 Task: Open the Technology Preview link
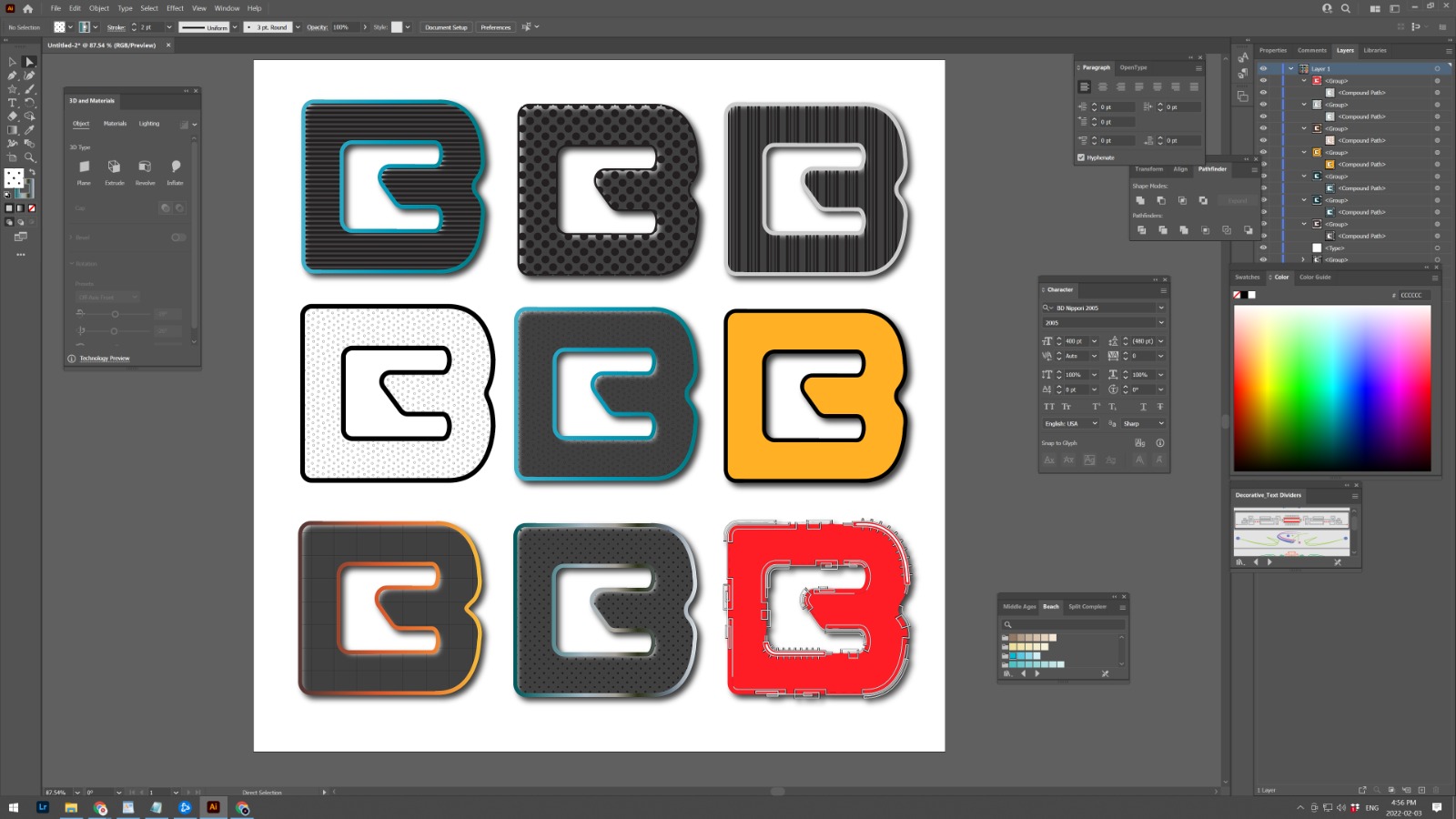[x=105, y=359]
